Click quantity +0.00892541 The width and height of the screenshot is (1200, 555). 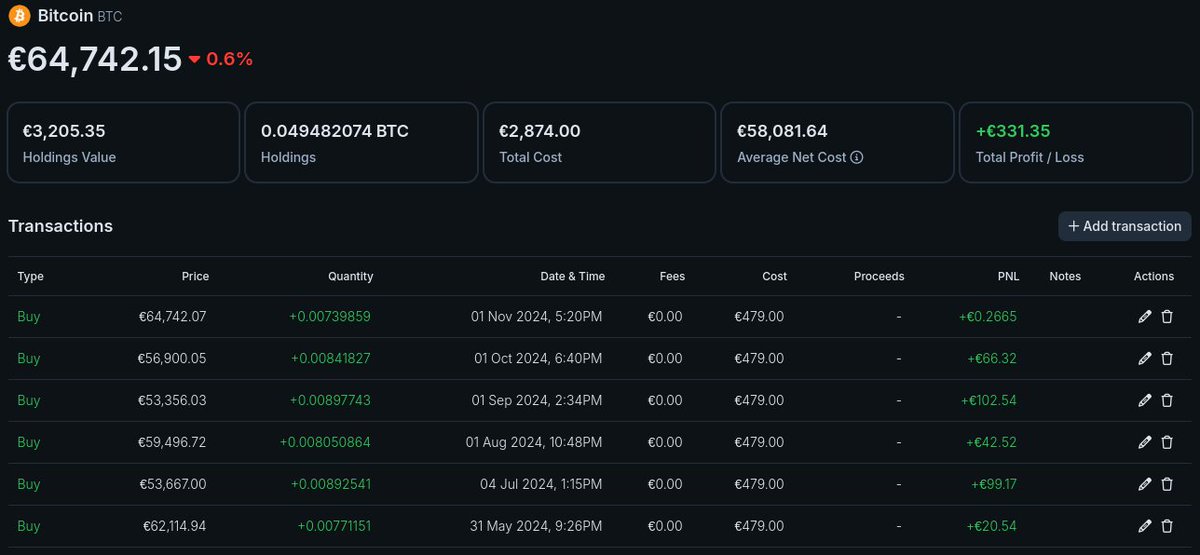(x=331, y=485)
